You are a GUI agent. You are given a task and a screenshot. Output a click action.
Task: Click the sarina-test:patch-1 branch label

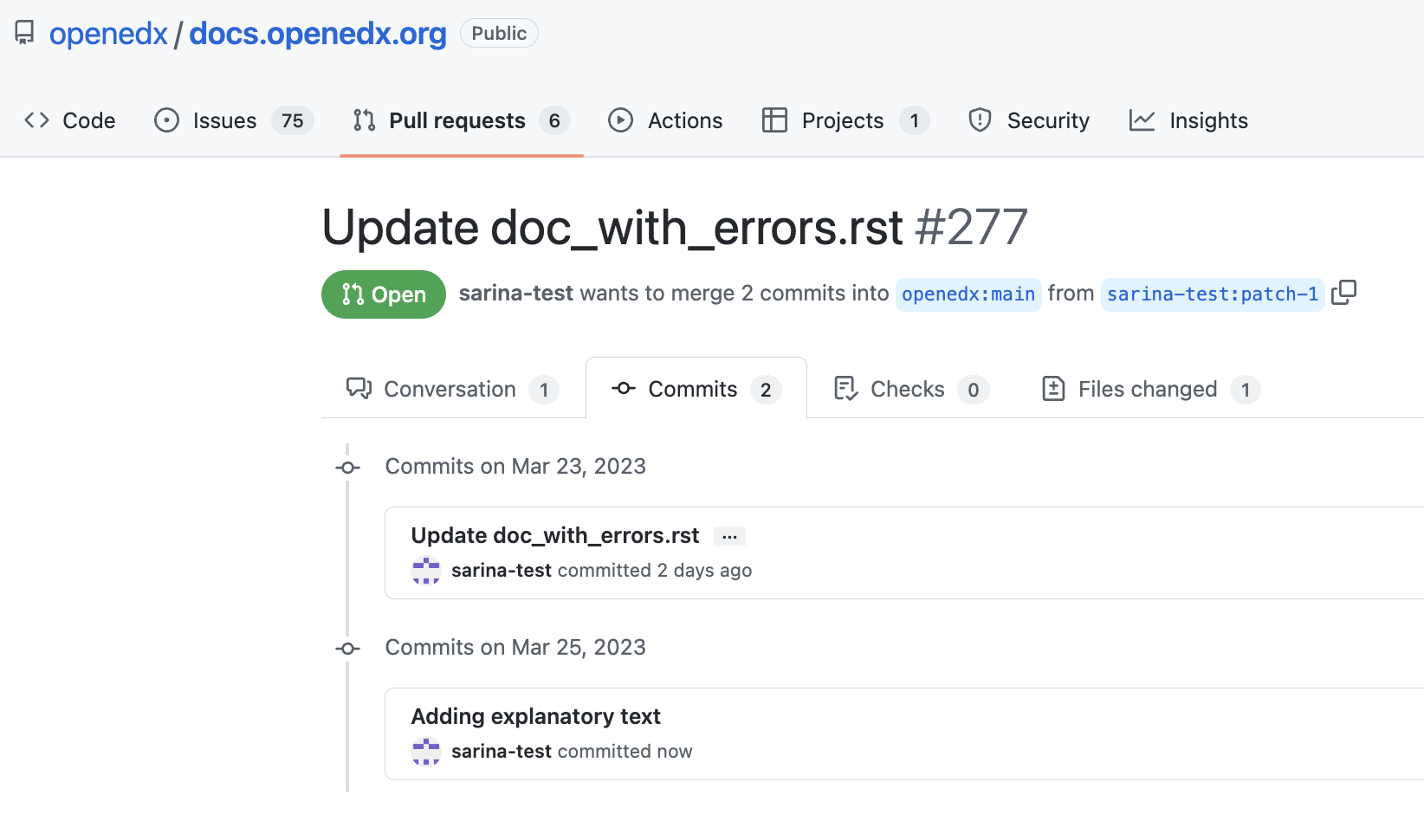pos(1212,294)
